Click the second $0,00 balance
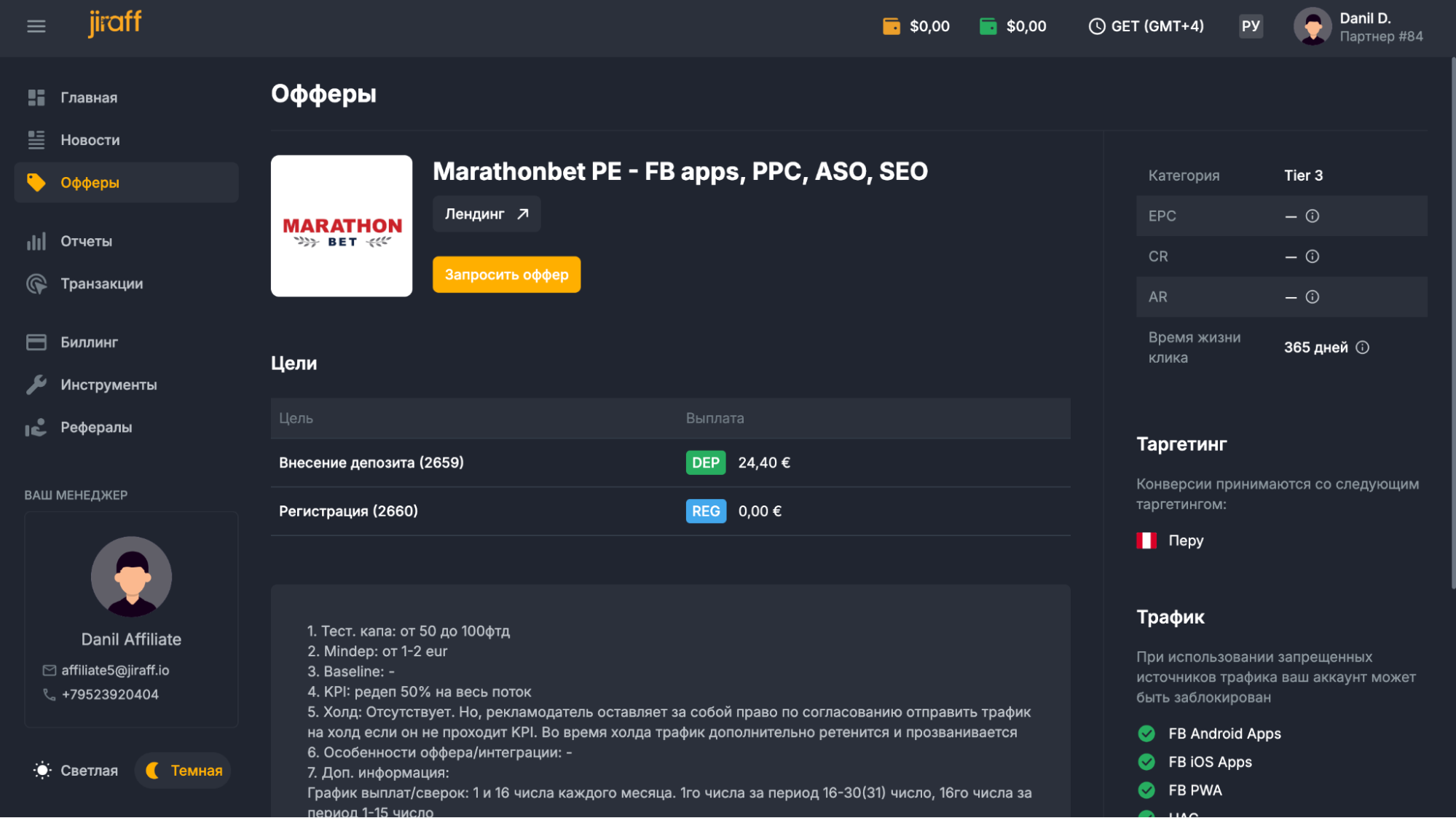Image resolution: width=1456 pixels, height=818 pixels. click(x=1026, y=26)
